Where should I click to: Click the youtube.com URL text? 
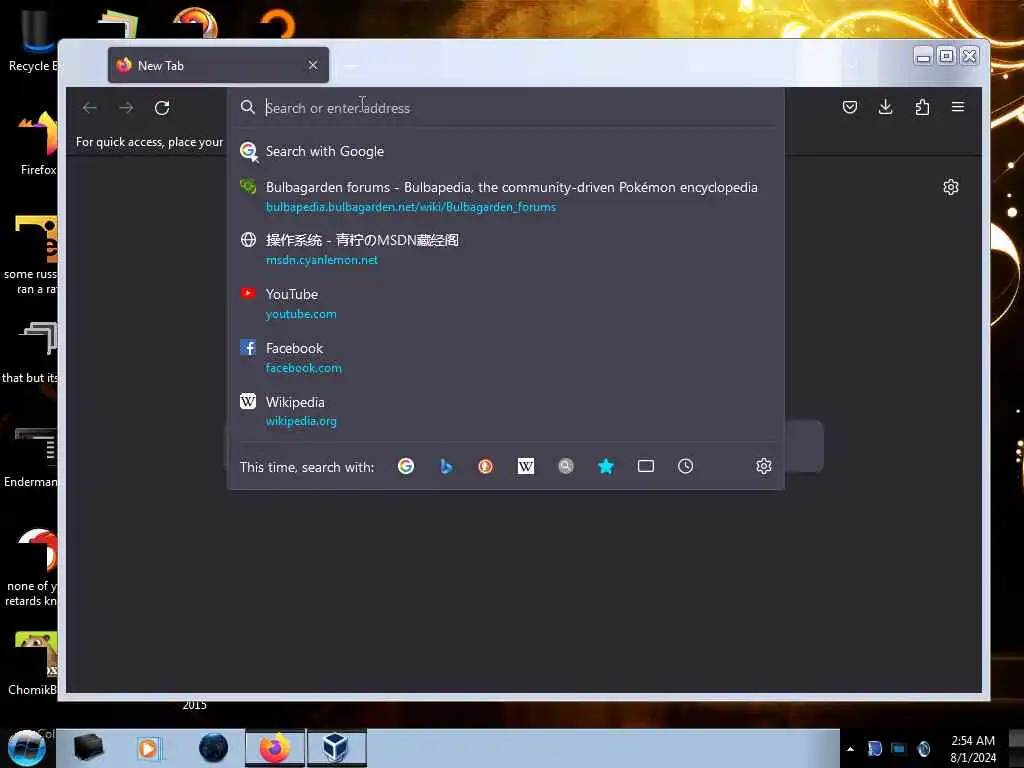301,314
